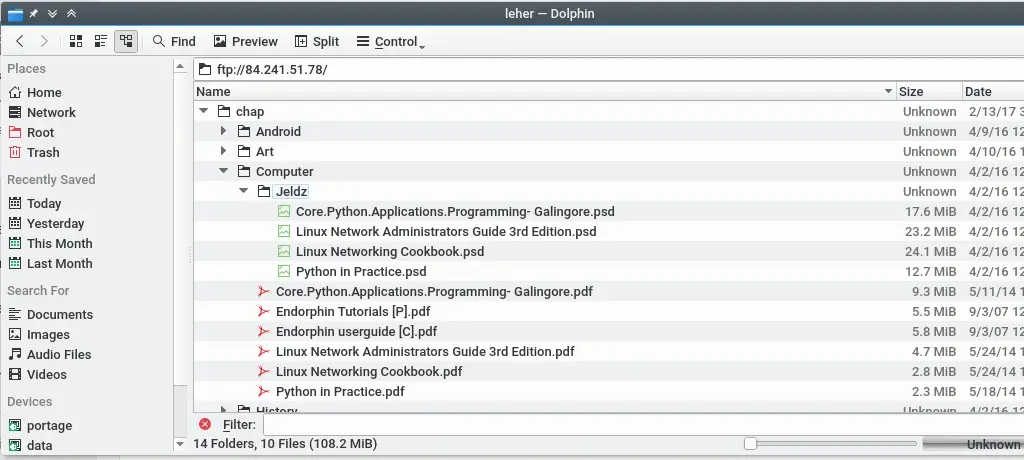
Task: Split the Dolphin view
Action: pos(317,41)
